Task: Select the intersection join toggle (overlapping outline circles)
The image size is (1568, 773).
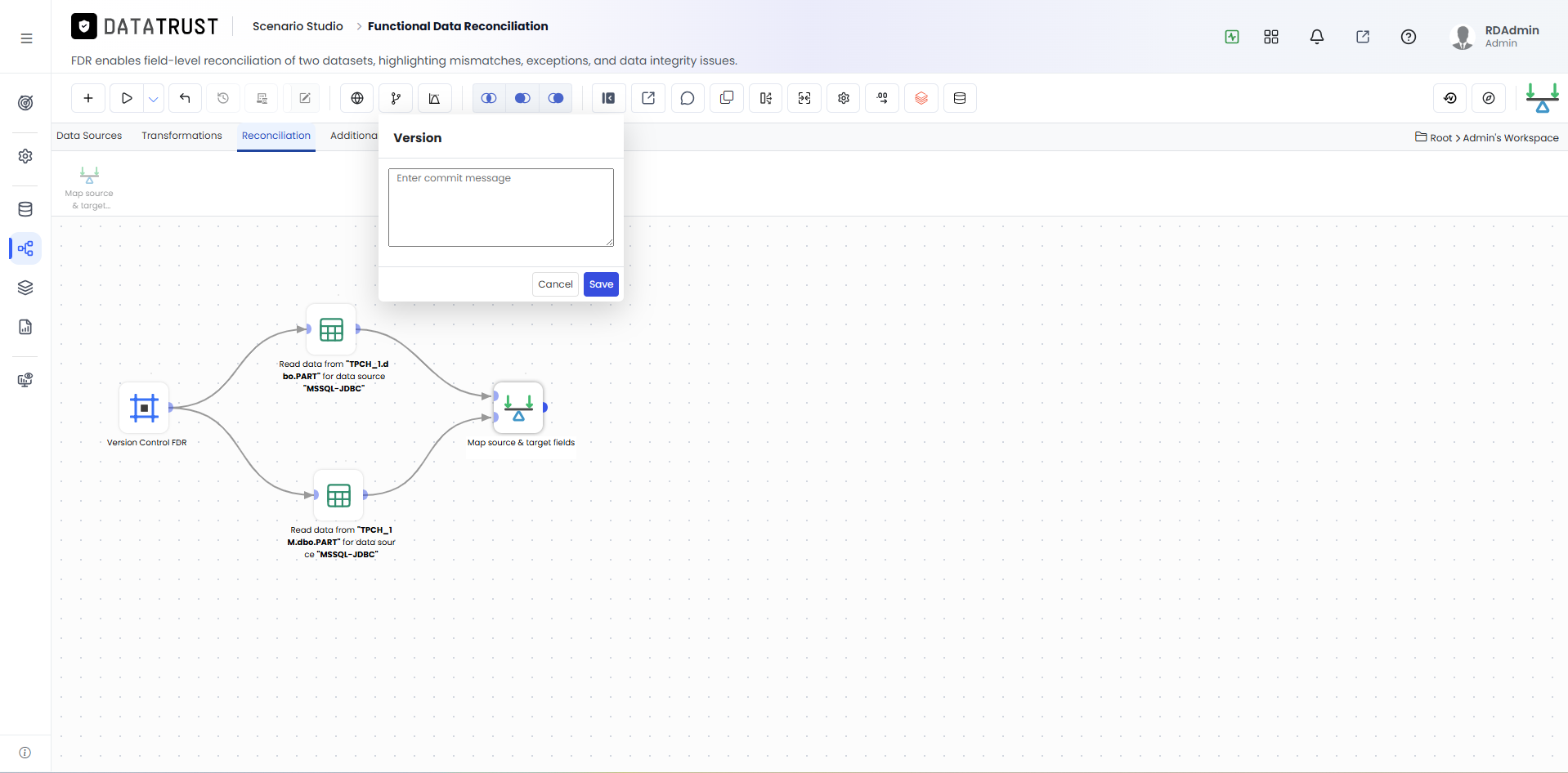Action: [x=489, y=98]
